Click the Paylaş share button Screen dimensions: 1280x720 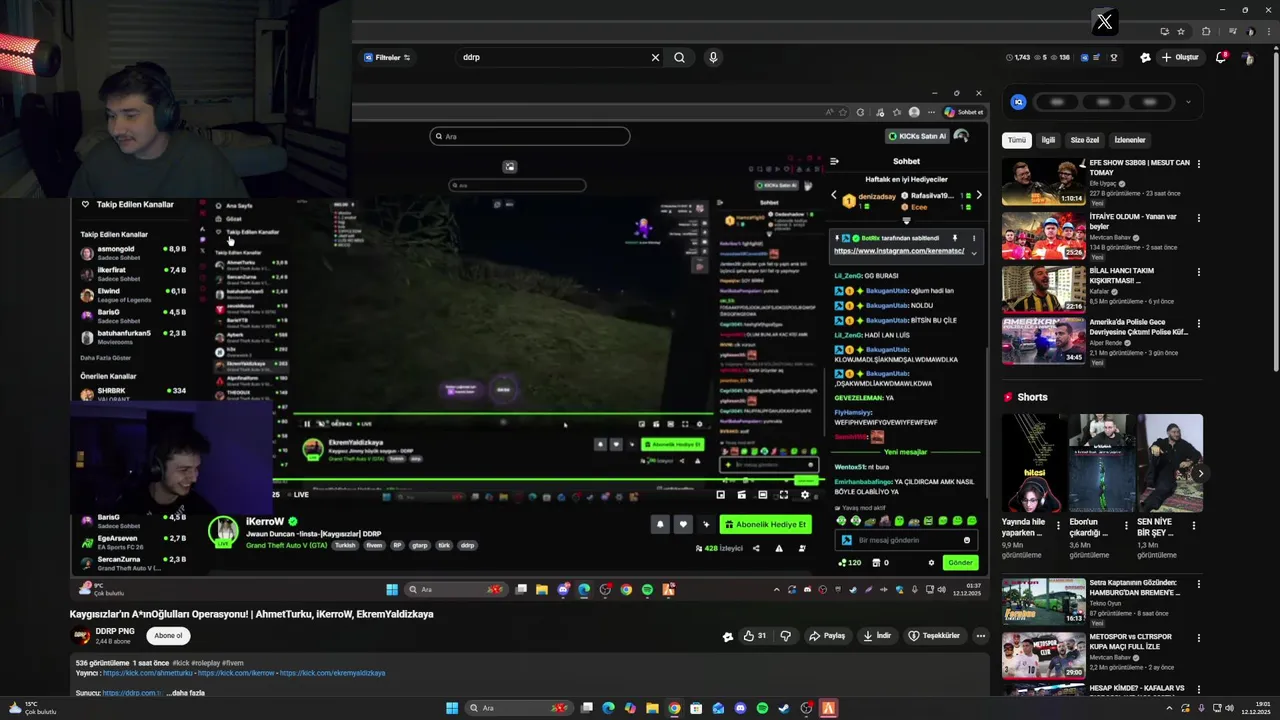827,636
